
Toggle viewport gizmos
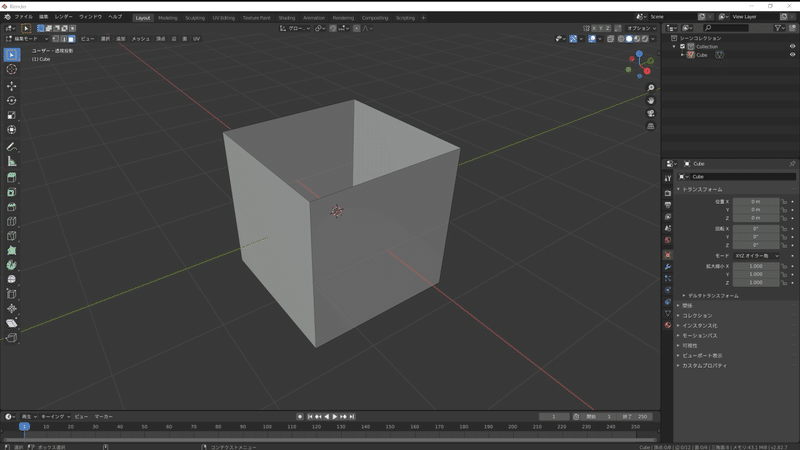pos(573,39)
